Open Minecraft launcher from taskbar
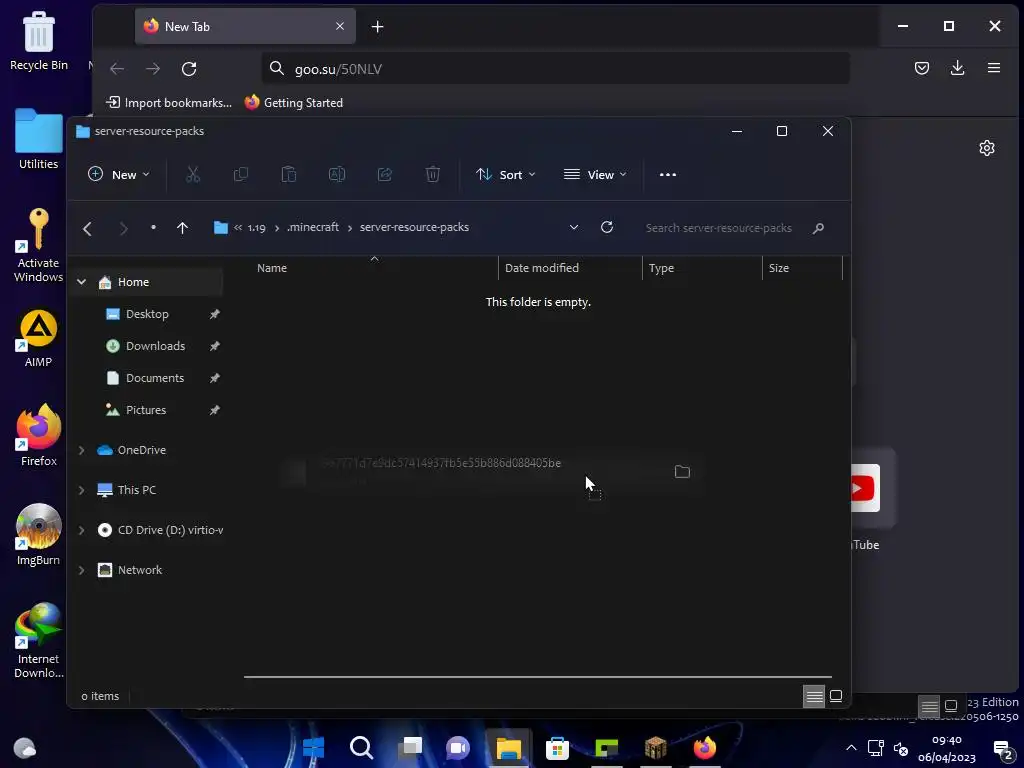Image resolution: width=1024 pixels, height=768 pixels. pos(655,748)
